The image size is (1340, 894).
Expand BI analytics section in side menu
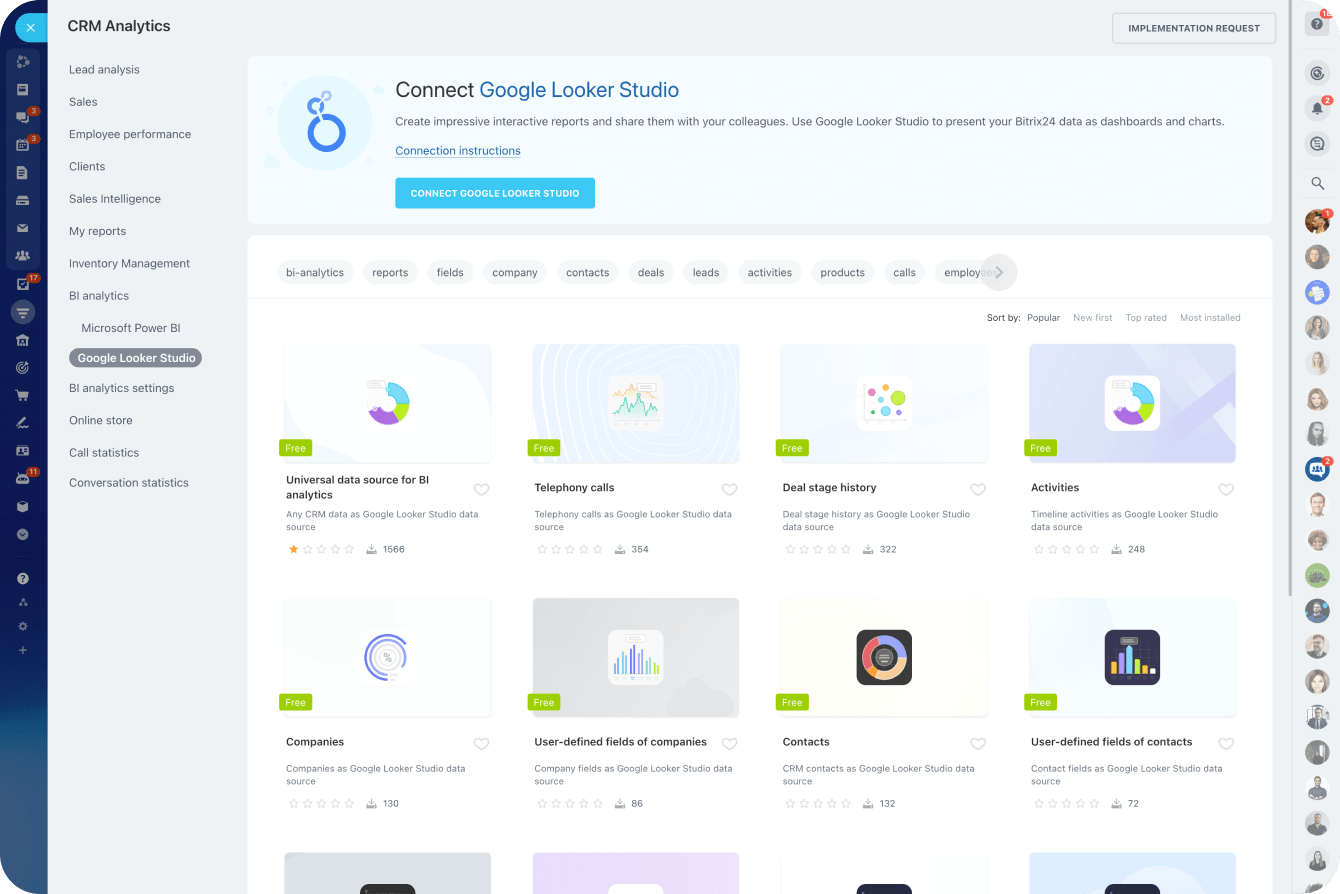click(x=99, y=296)
